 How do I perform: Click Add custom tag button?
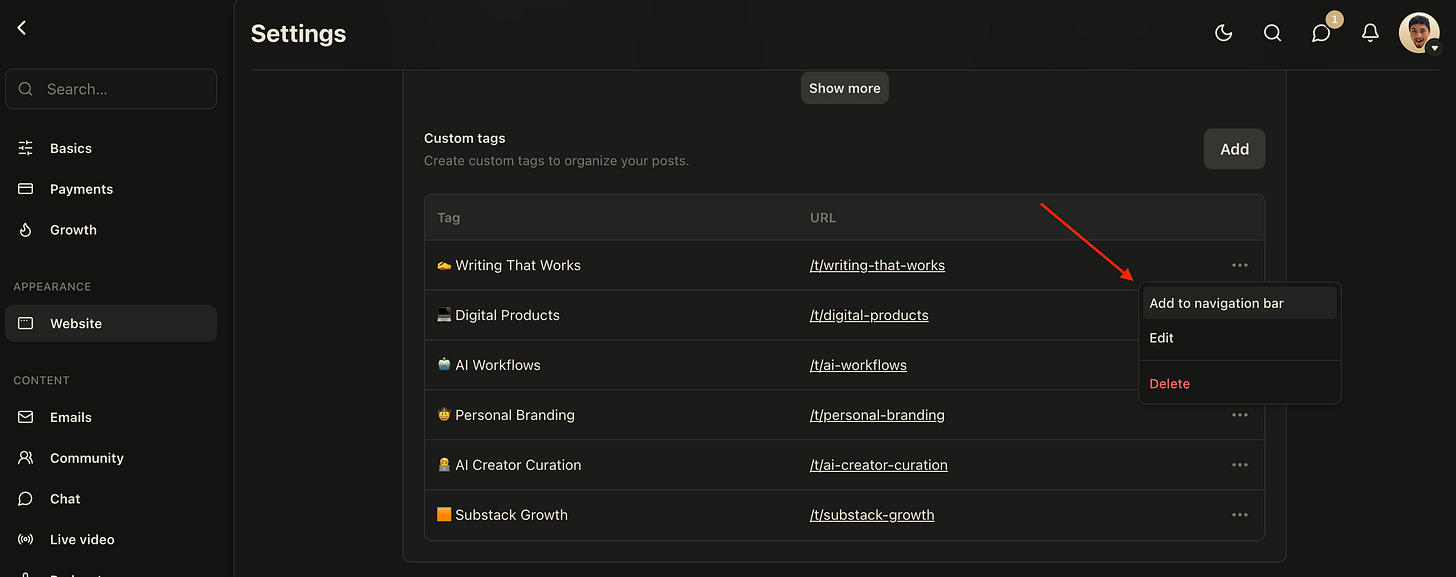pyautogui.click(x=1234, y=149)
